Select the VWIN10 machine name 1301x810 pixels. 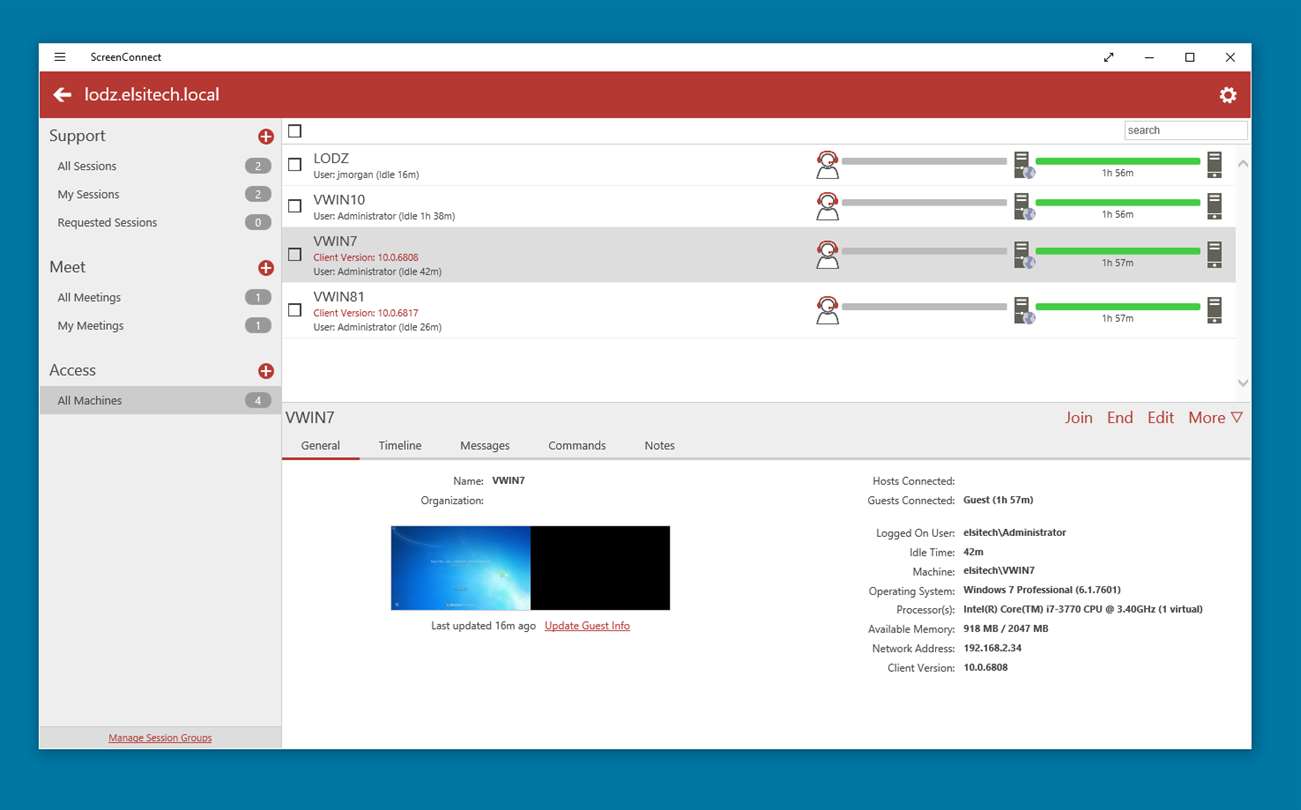tap(339, 200)
